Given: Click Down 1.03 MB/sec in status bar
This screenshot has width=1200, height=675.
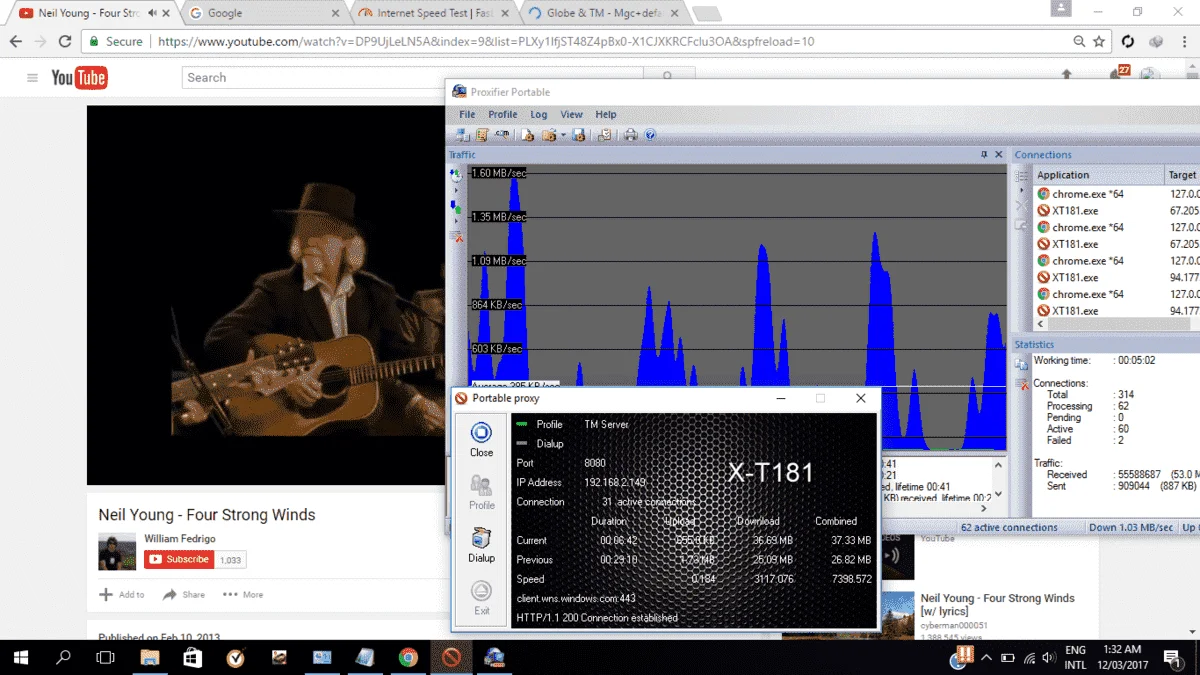Looking at the screenshot, I should coord(1131,528).
